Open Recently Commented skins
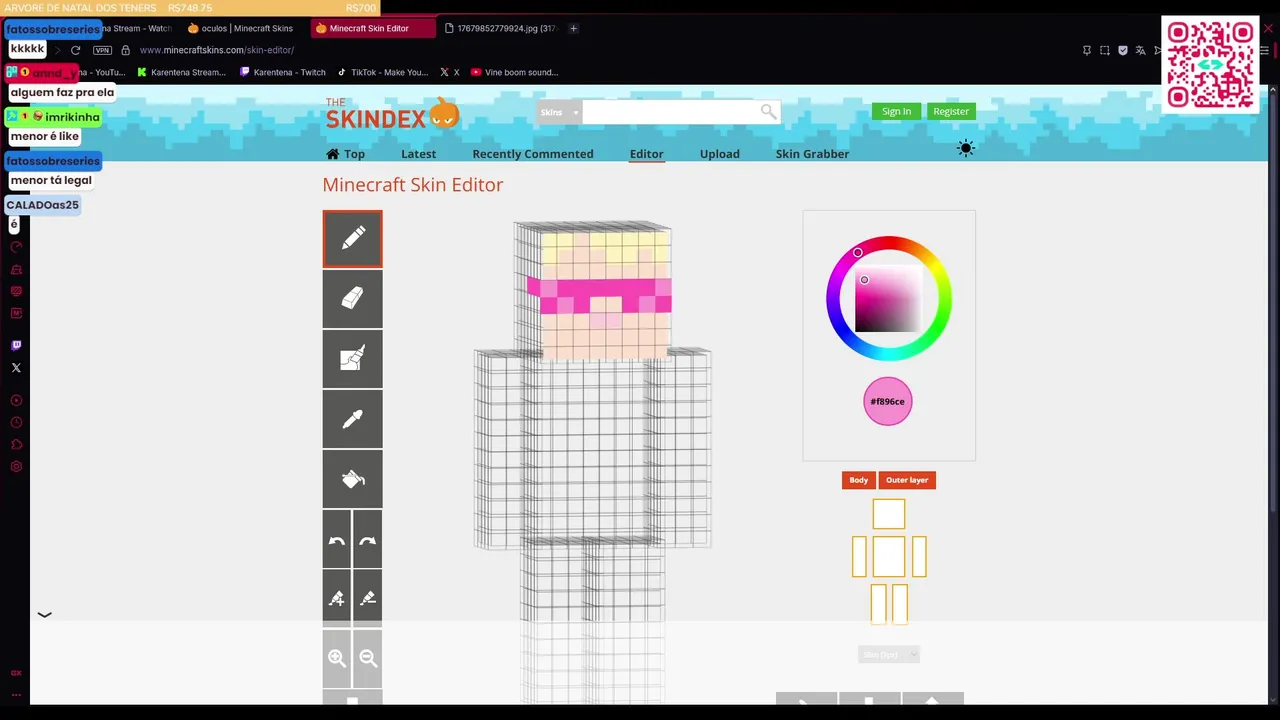The height and width of the screenshot is (720, 1280). (x=533, y=154)
